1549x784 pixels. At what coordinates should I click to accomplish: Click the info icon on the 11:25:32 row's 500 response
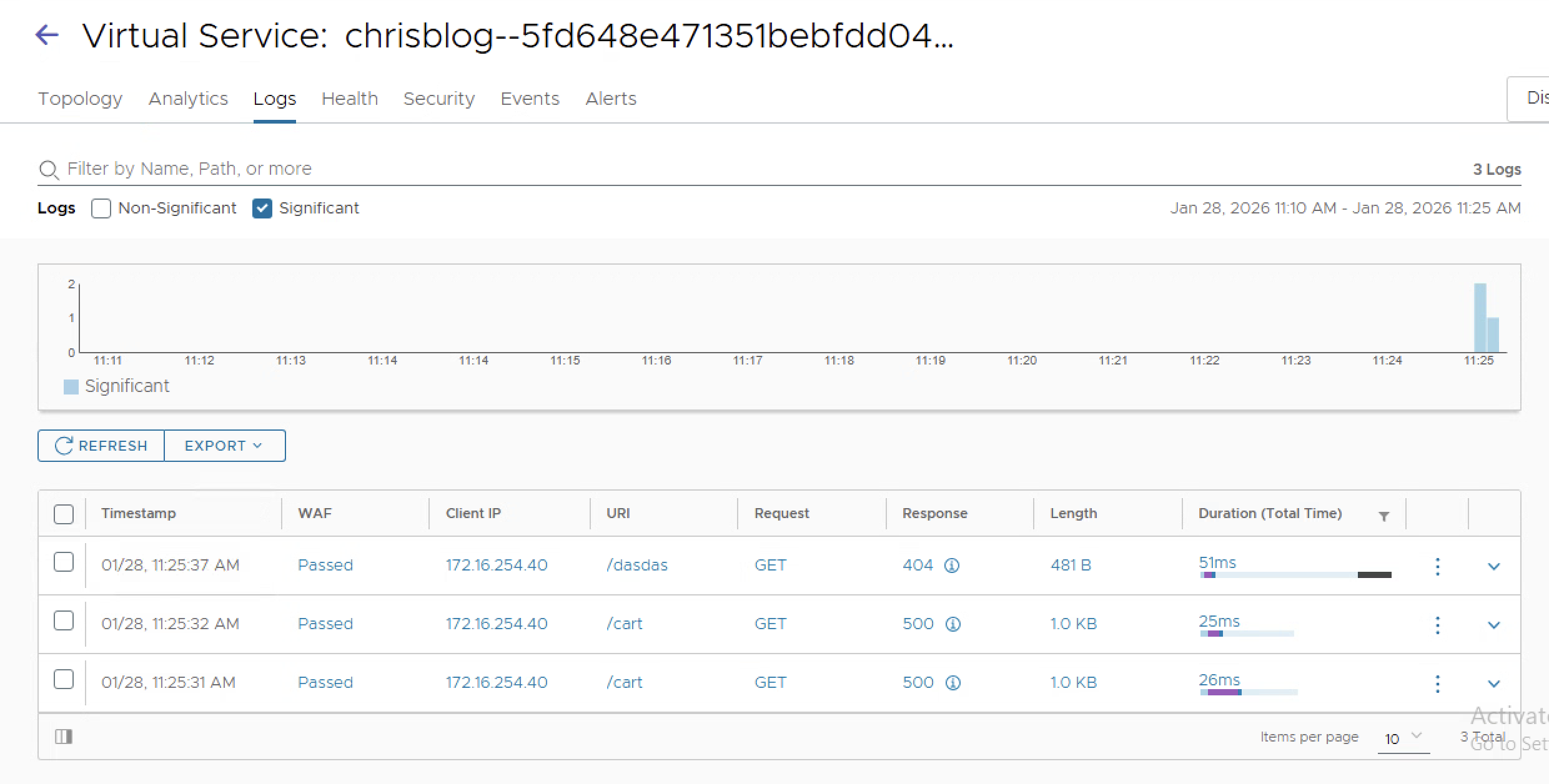[x=953, y=624]
